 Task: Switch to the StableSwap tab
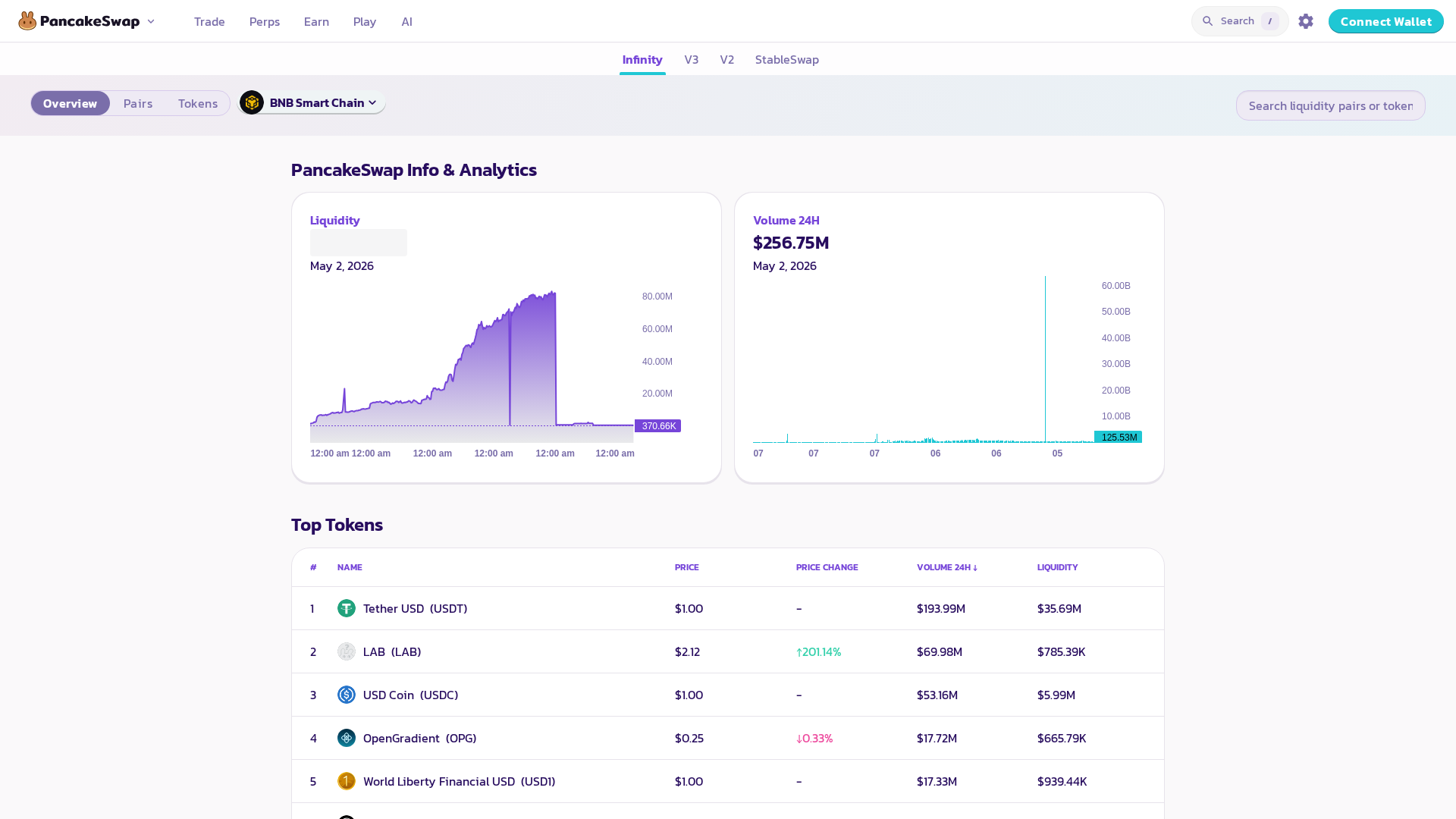pos(787,59)
